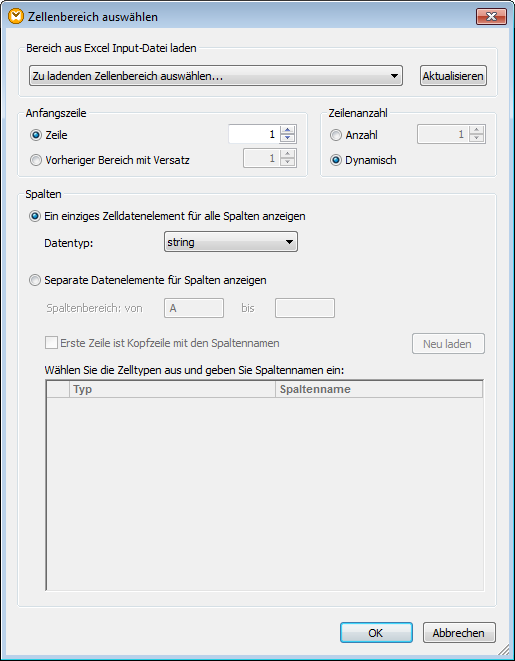Open the 'Zu ladenden Zellenbereich auswählen' dropdown
This screenshot has height=661, width=515.
tap(216, 76)
